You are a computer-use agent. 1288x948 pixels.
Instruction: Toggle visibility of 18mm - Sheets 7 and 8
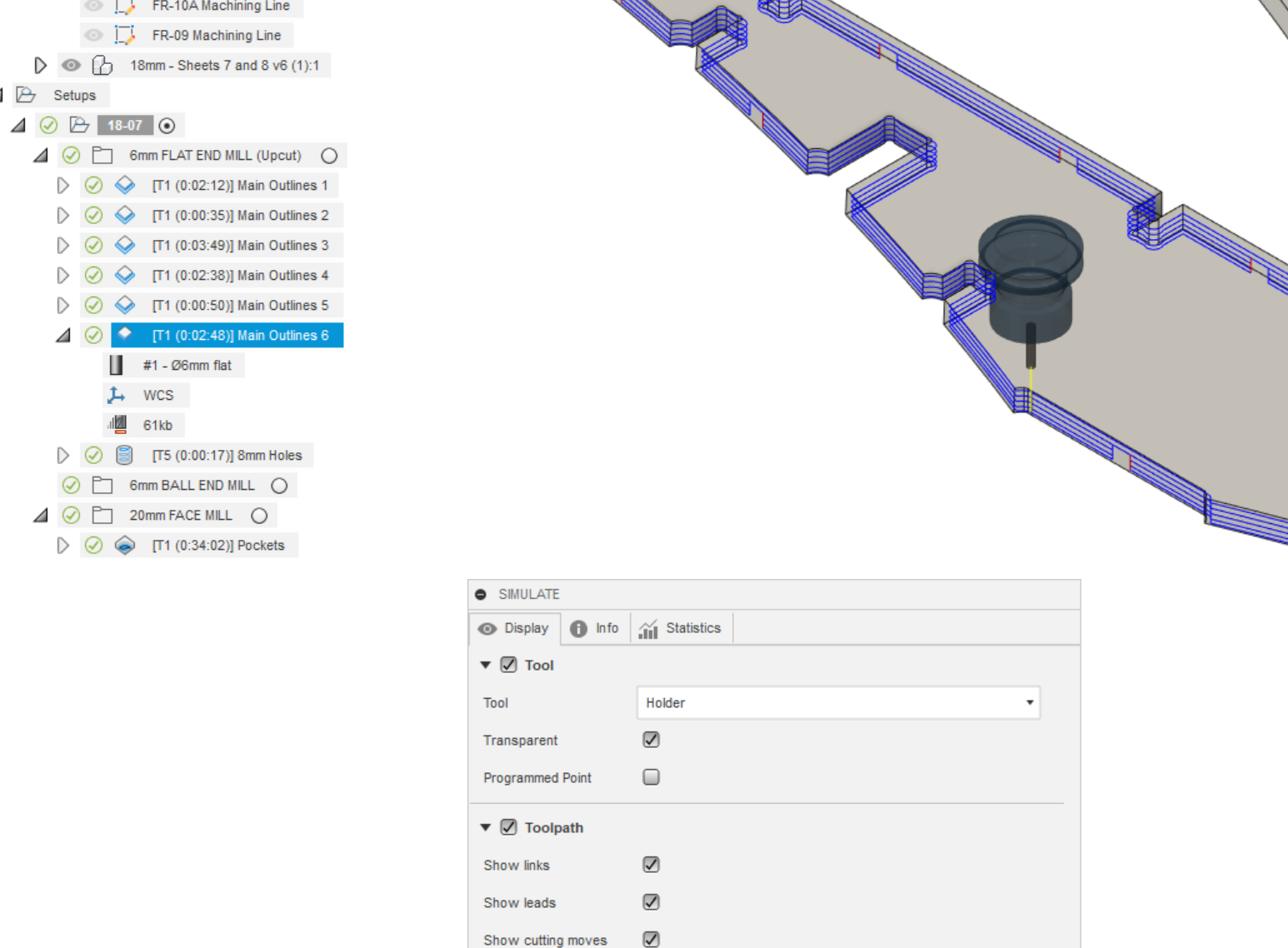[71, 65]
